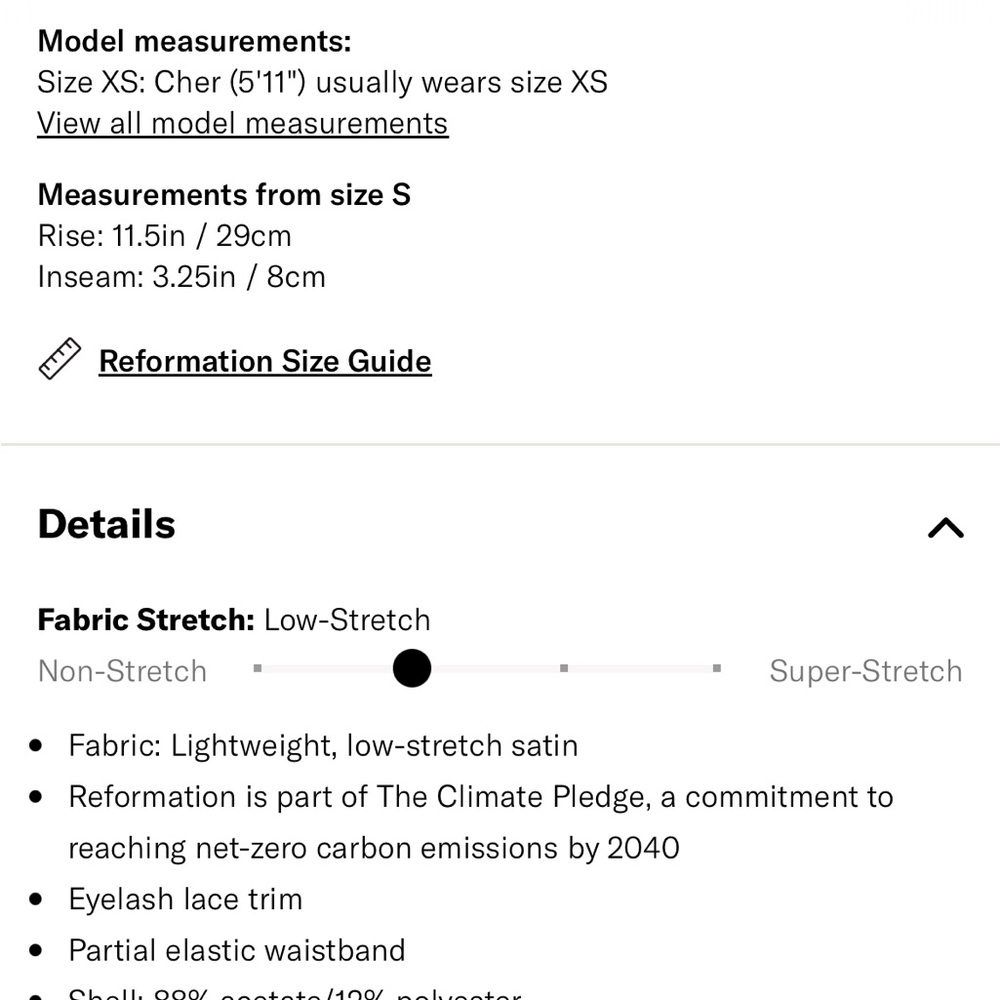Image resolution: width=1000 pixels, height=1000 pixels.
Task: Click the Model measurements heading
Action: (195, 41)
